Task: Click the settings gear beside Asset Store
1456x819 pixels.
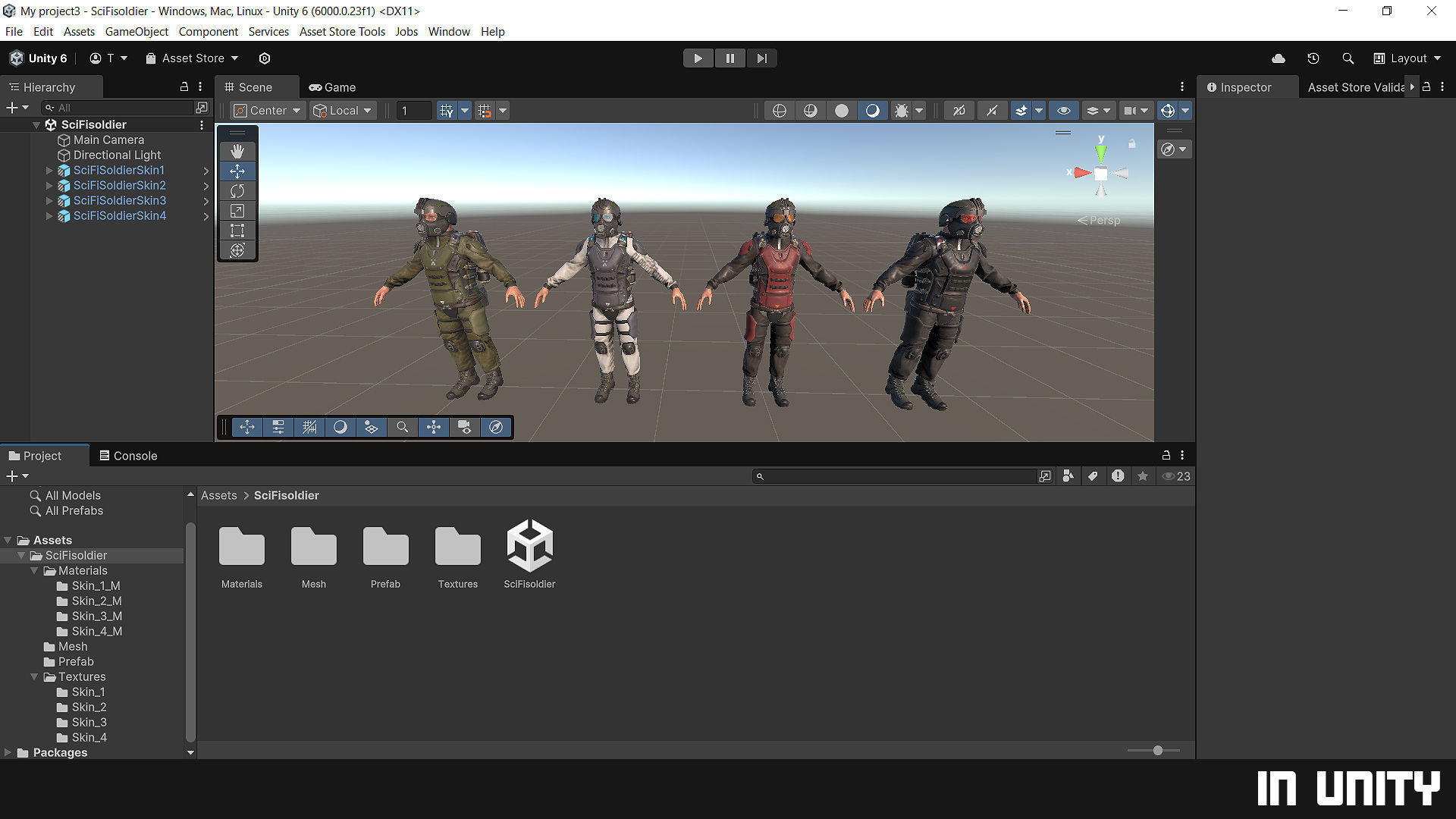Action: point(265,58)
